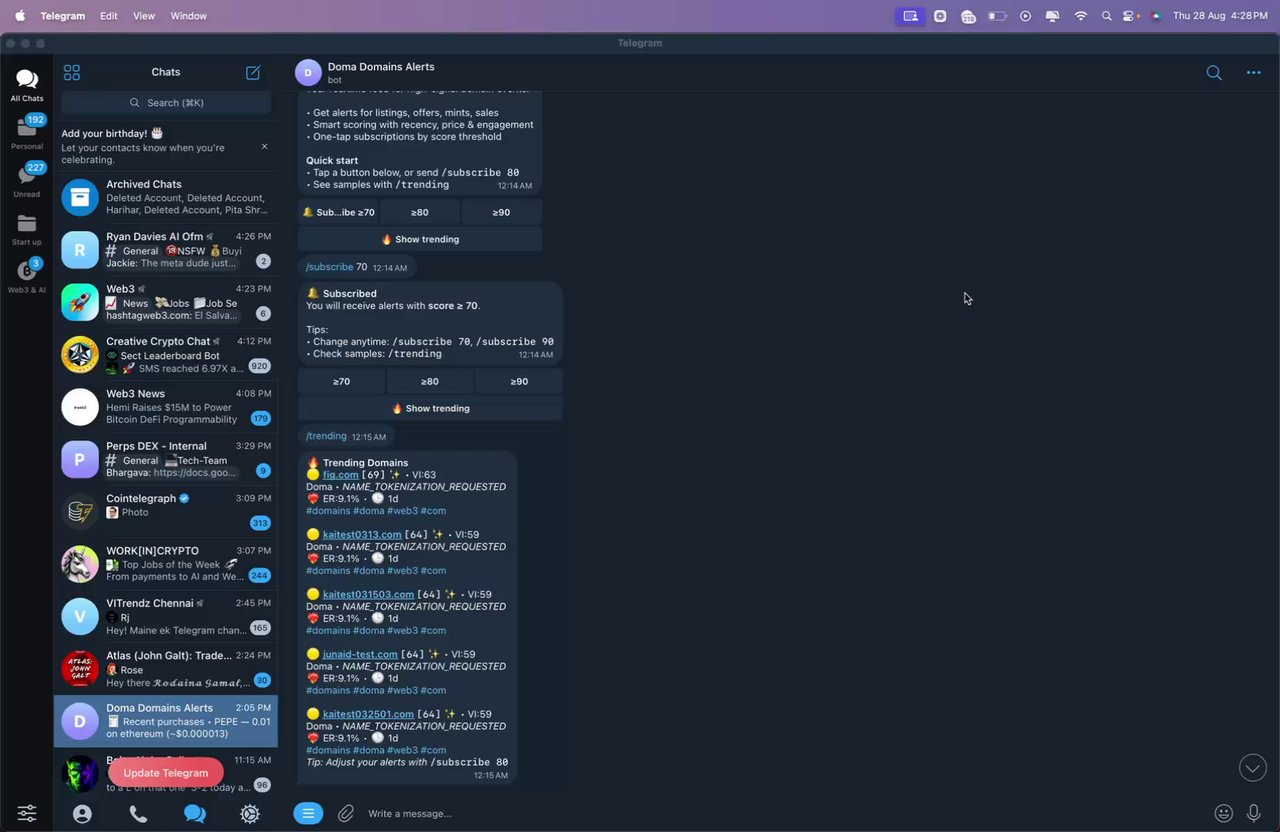
Task: Click the Update Telegram button
Action: click(166, 772)
